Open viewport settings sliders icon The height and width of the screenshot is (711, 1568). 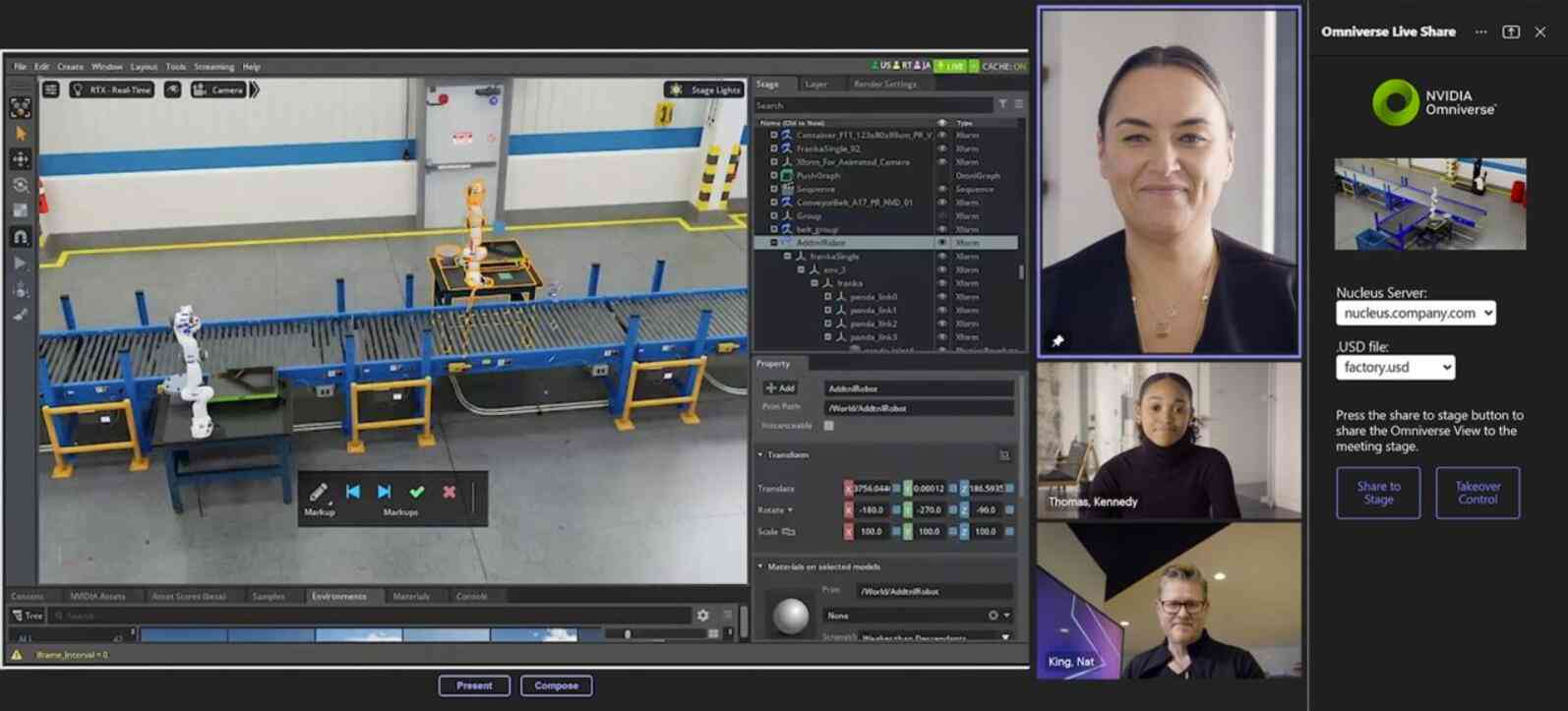51,89
